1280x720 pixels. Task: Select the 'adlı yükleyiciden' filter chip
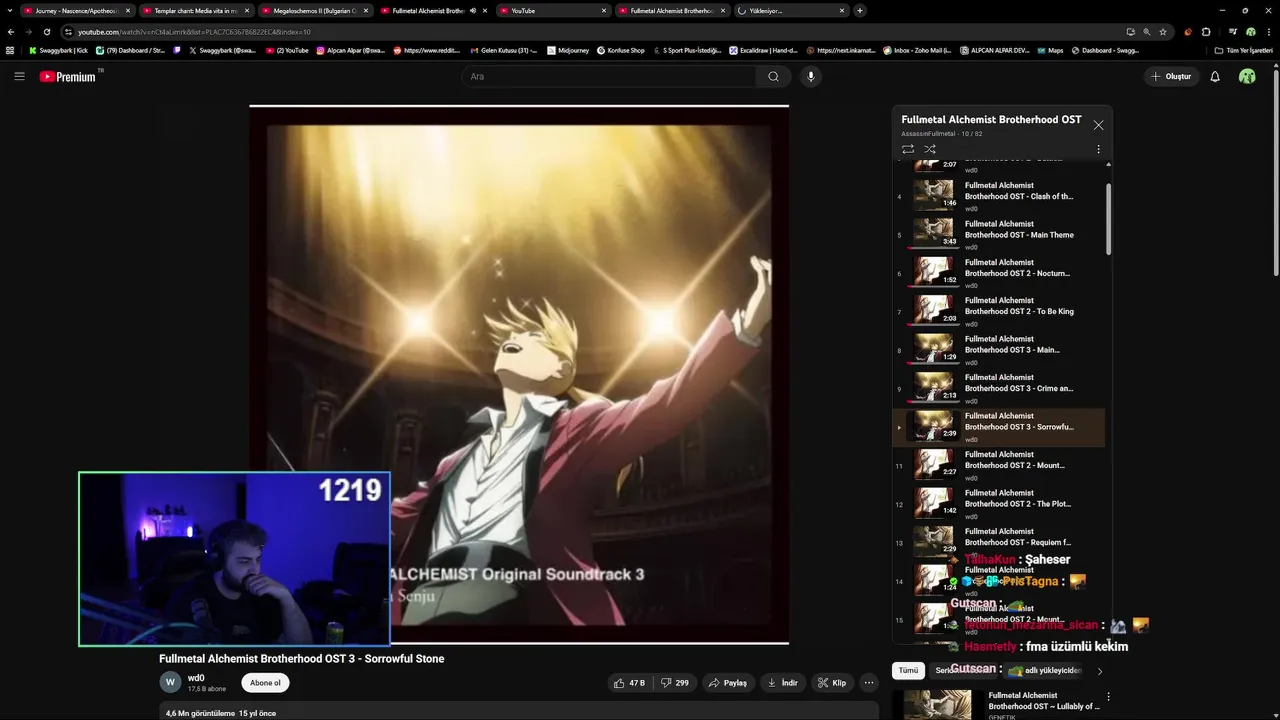(1045, 671)
